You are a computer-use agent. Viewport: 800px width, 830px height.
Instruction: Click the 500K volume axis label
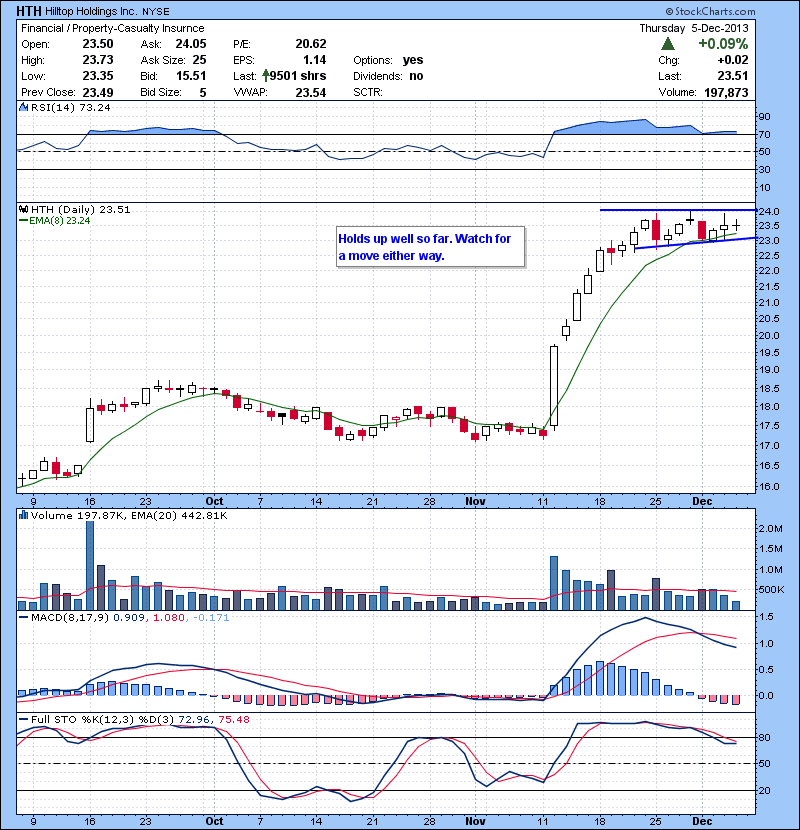[x=770, y=589]
